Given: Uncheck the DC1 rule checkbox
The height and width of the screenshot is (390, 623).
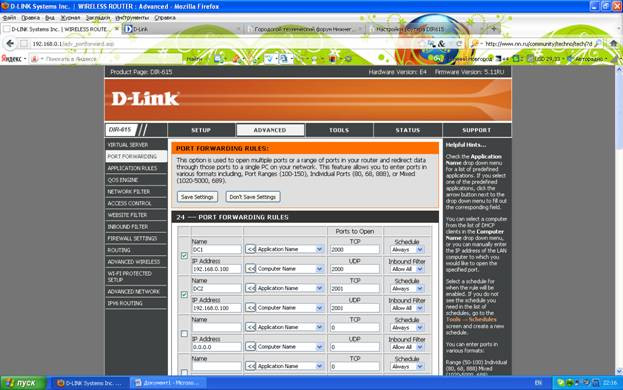Looking at the screenshot, I should [184, 255].
